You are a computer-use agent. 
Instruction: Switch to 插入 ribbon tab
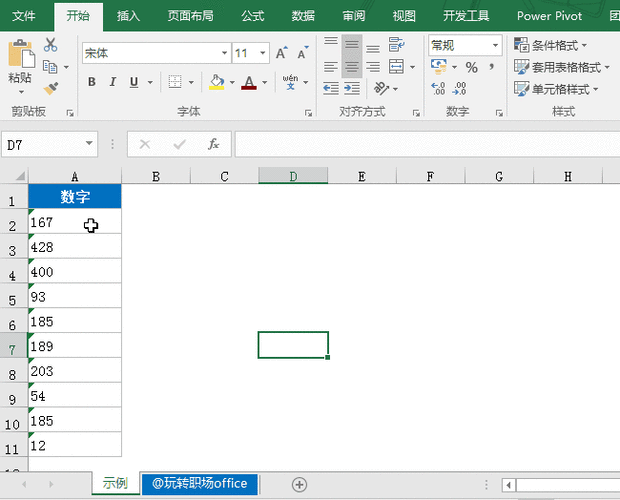click(x=129, y=16)
